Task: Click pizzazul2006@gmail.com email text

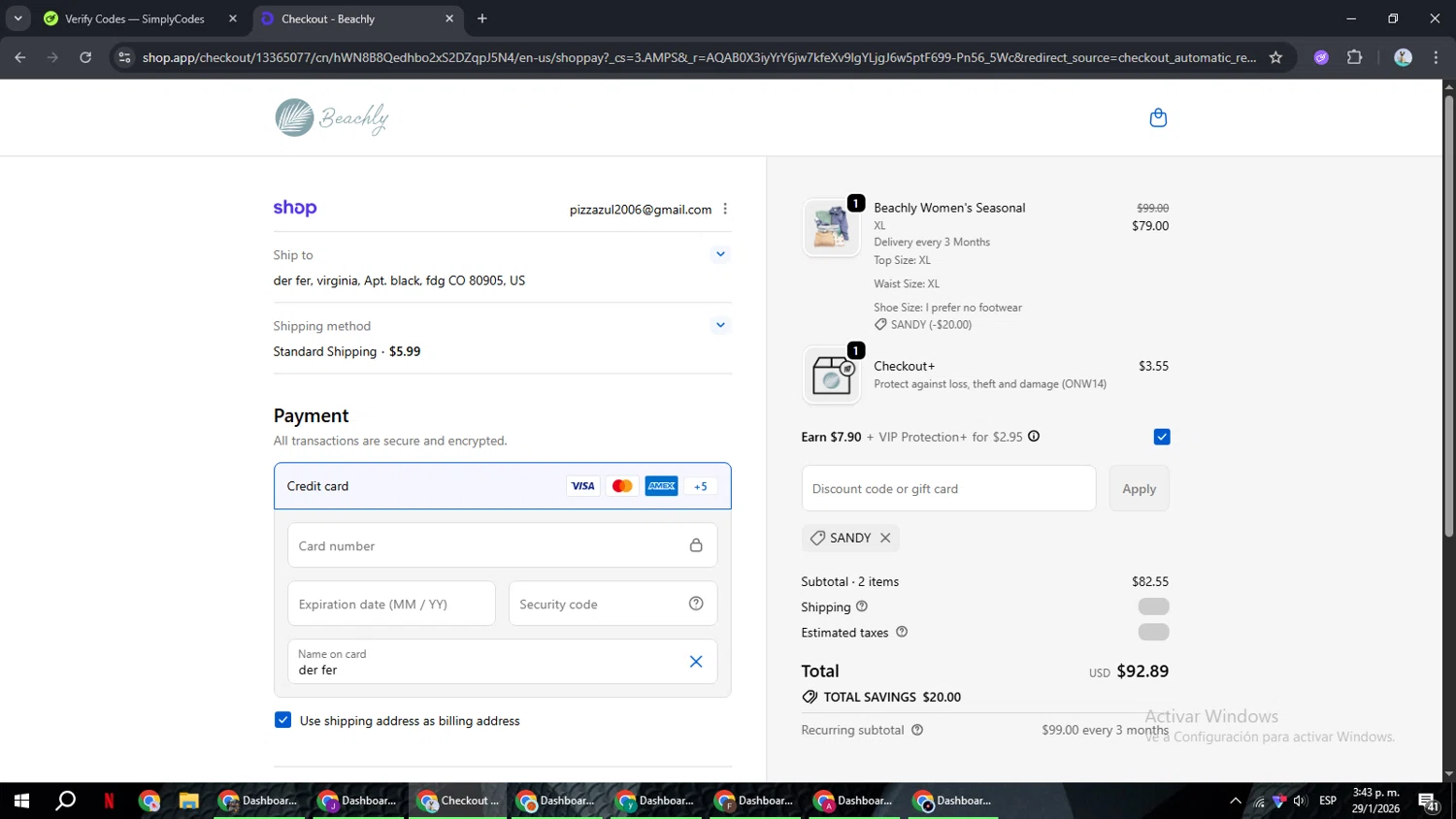Action: click(x=641, y=210)
